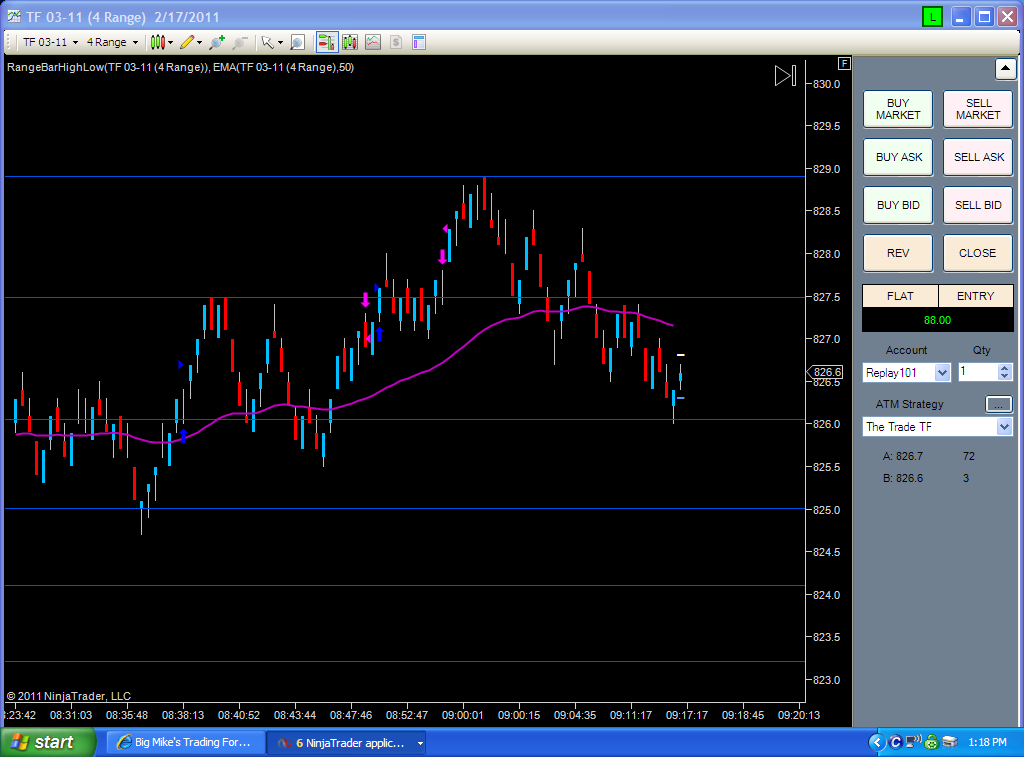Click the ask price A: 826.7 text

tap(903, 456)
